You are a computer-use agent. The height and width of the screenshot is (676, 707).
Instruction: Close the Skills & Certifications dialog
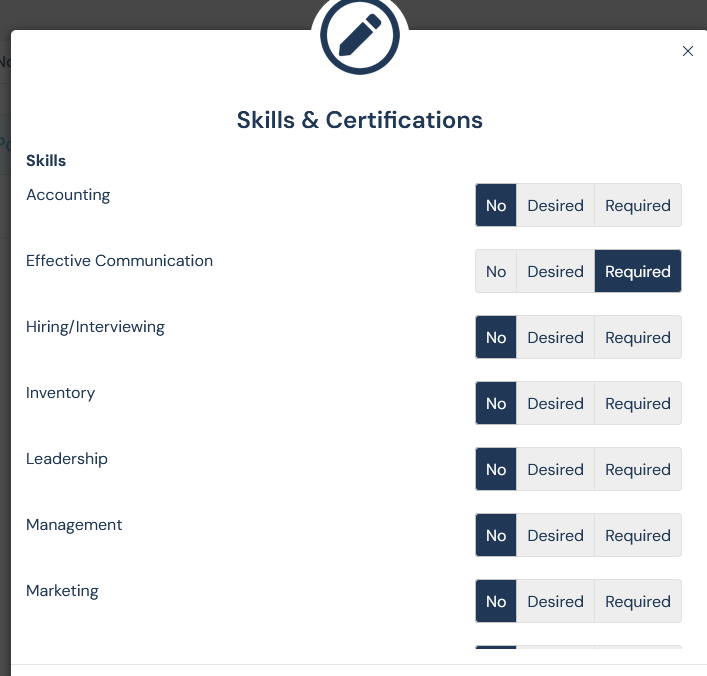(x=687, y=51)
